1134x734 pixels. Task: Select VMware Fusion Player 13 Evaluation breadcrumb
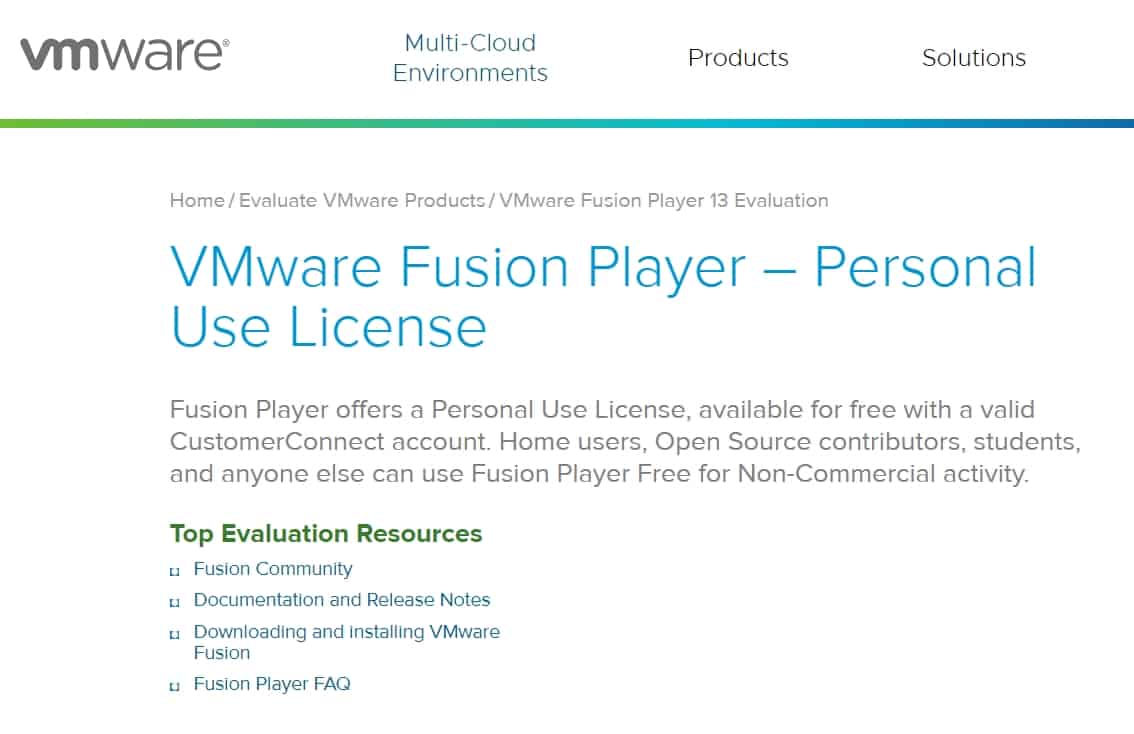663,200
